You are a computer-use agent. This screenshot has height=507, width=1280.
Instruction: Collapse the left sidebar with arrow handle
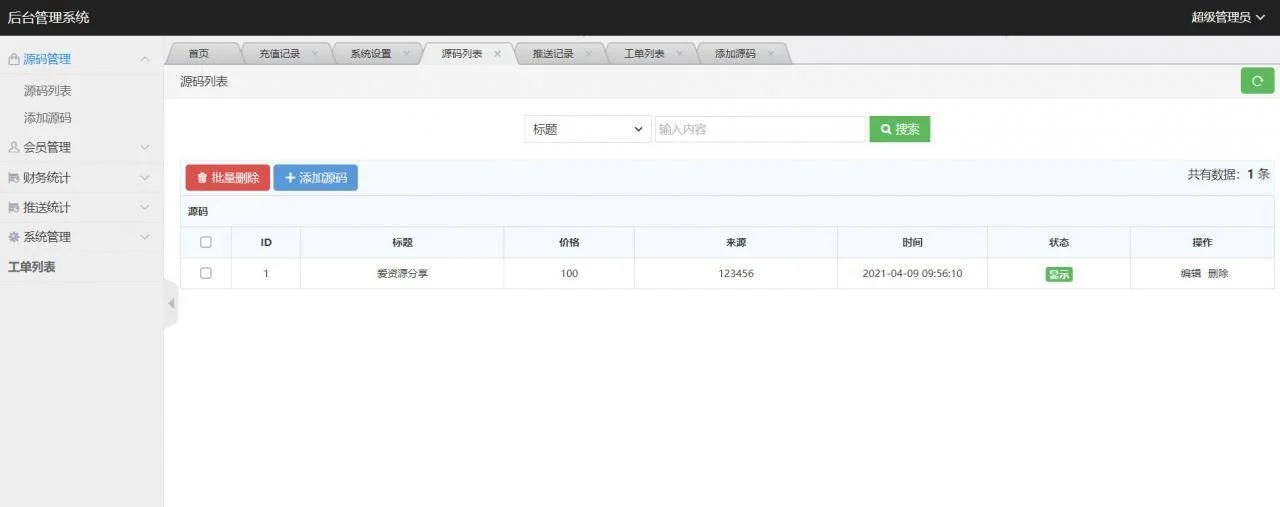pyautogui.click(x=171, y=303)
